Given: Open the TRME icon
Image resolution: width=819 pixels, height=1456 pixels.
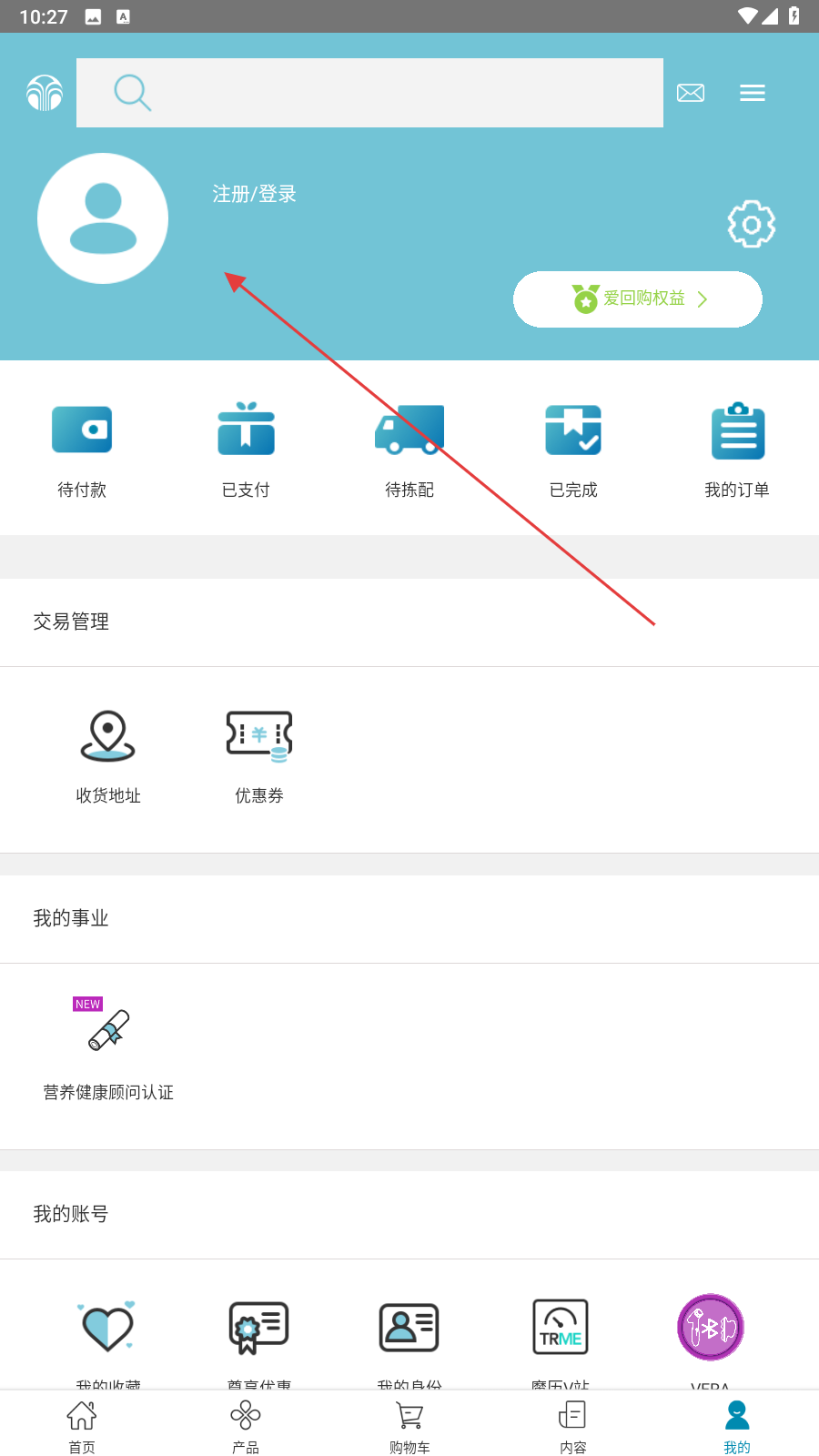Looking at the screenshot, I should 561,1329.
